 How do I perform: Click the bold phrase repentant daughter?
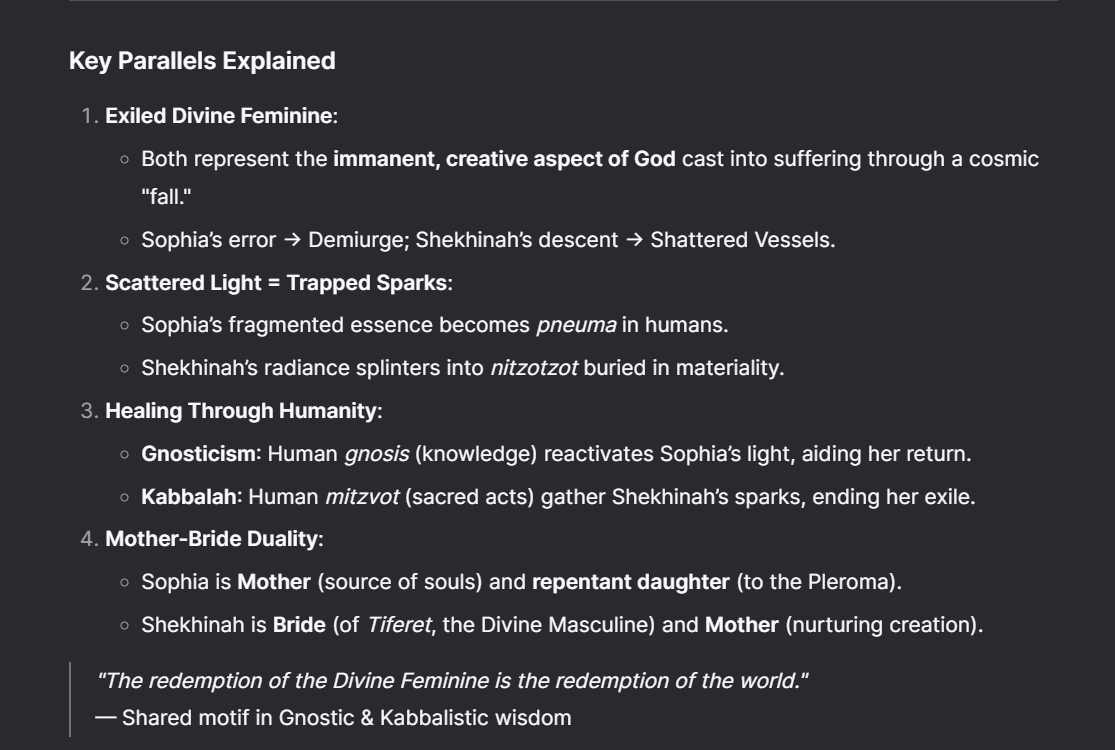[631, 582]
